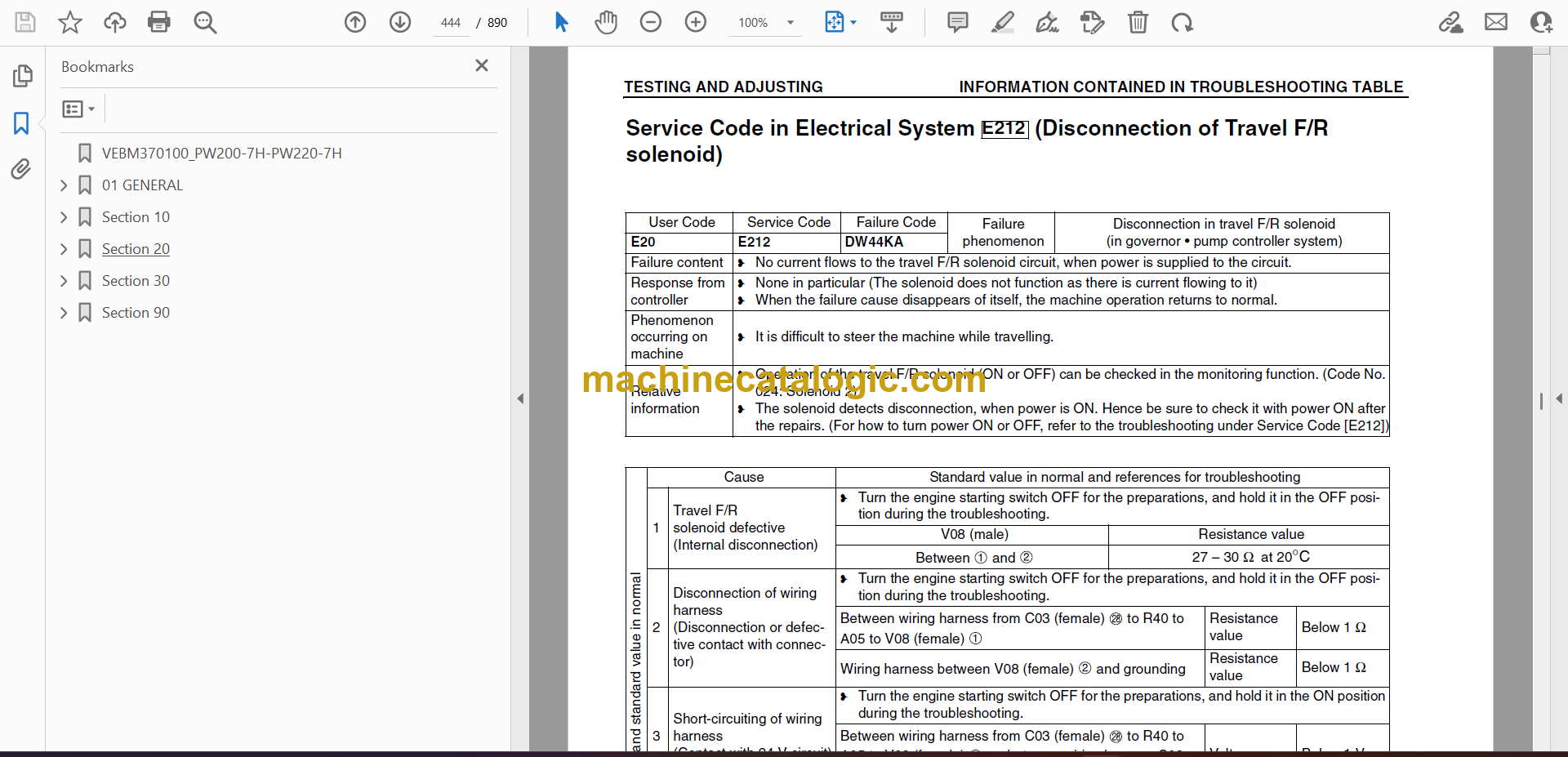Click the 'V08 (male)' table cell

[x=973, y=534]
